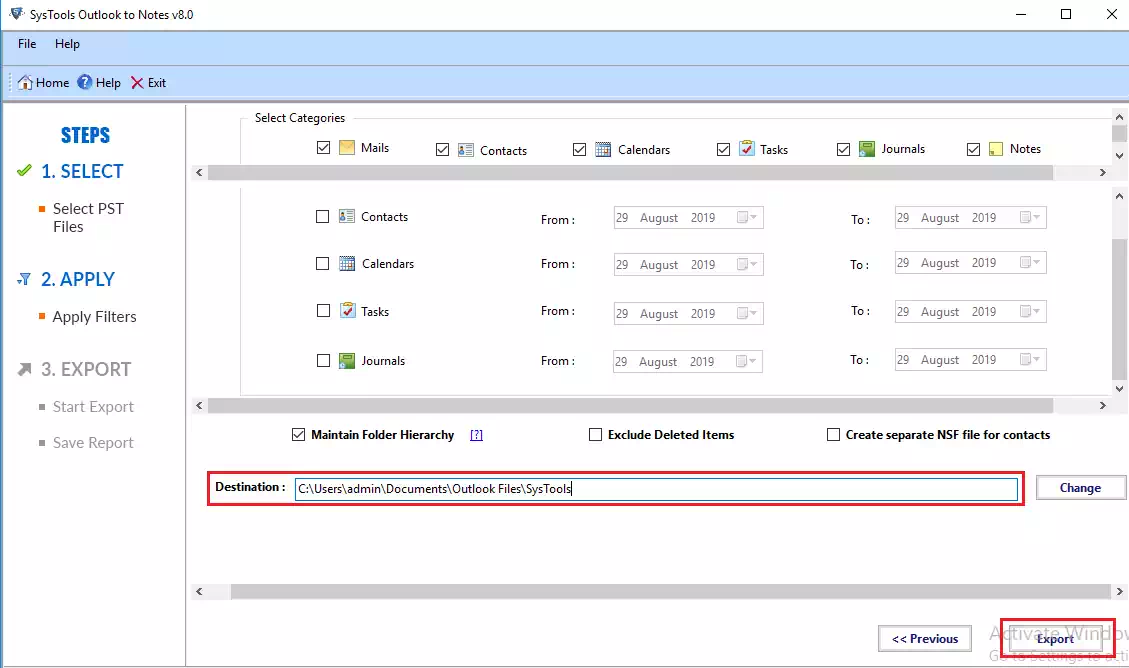The image size is (1129, 668).
Task: Click the red X Exit icon
Action: [137, 83]
